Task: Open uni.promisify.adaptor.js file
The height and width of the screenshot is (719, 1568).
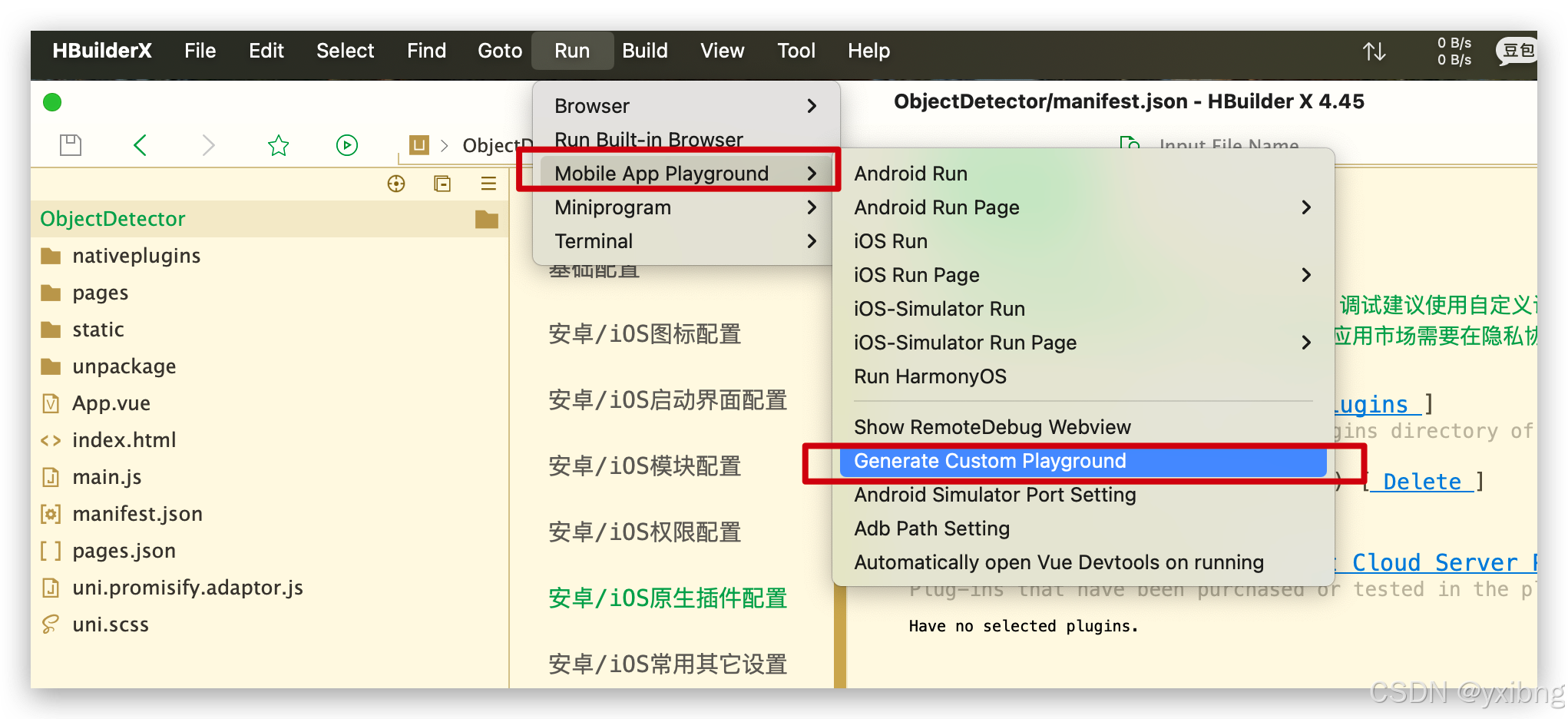Action: pyautogui.click(x=187, y=588)
